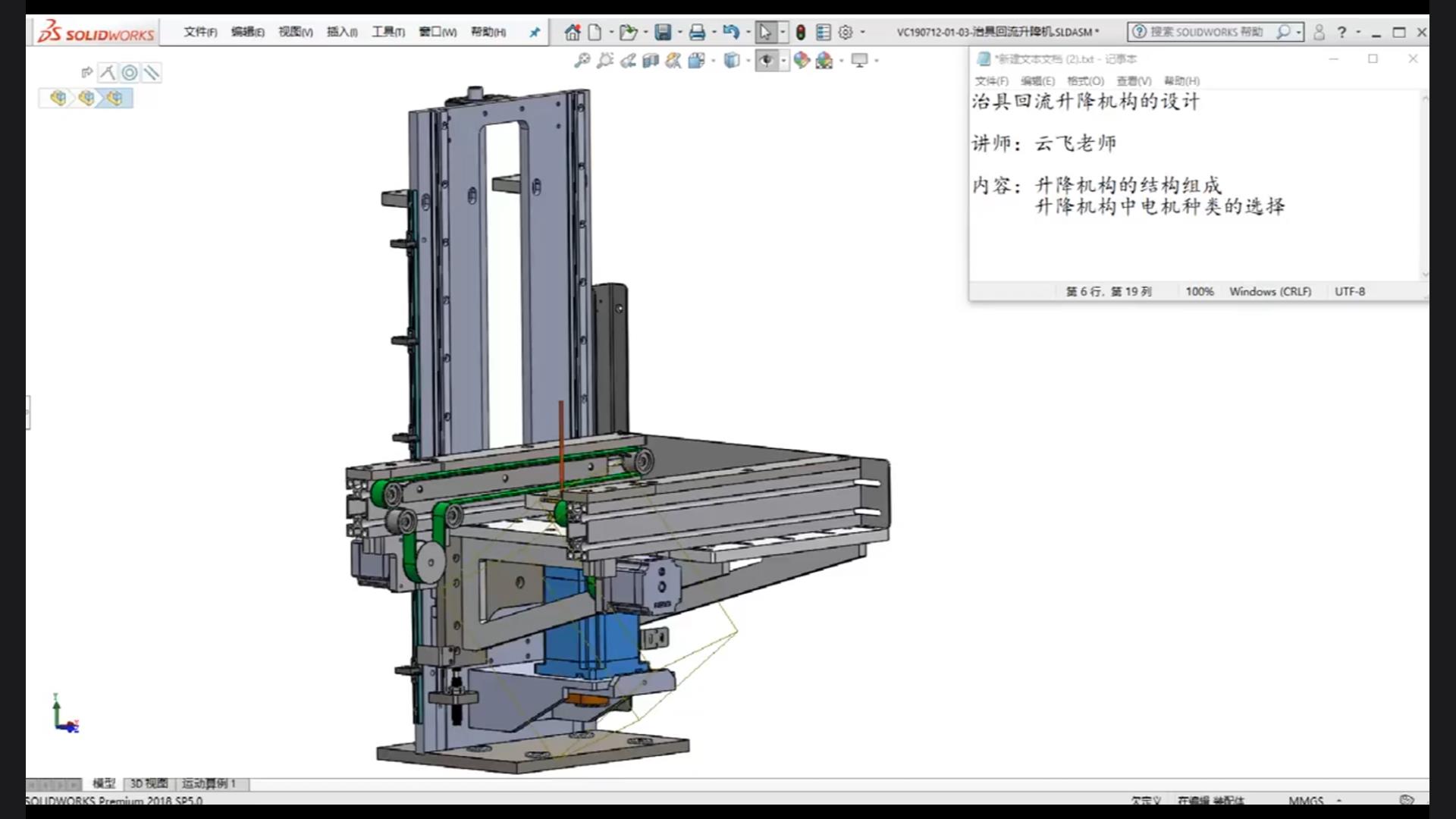The height and width of the screenshot is (819, 1456).
Task: Click the search magnifier in help box
Action: pos(1283,32)
